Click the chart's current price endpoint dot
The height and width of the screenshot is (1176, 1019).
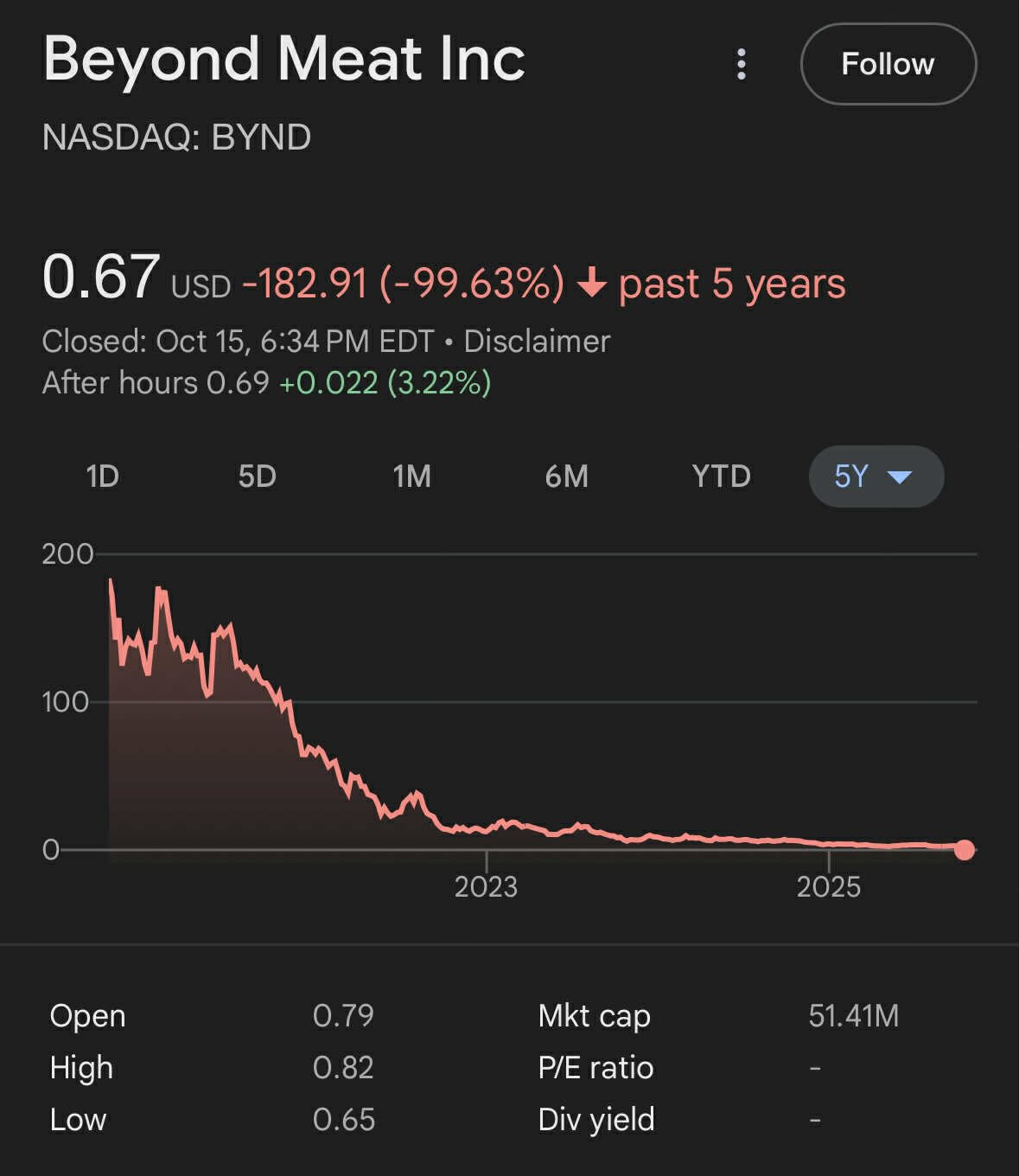click(x=965, y=850)
